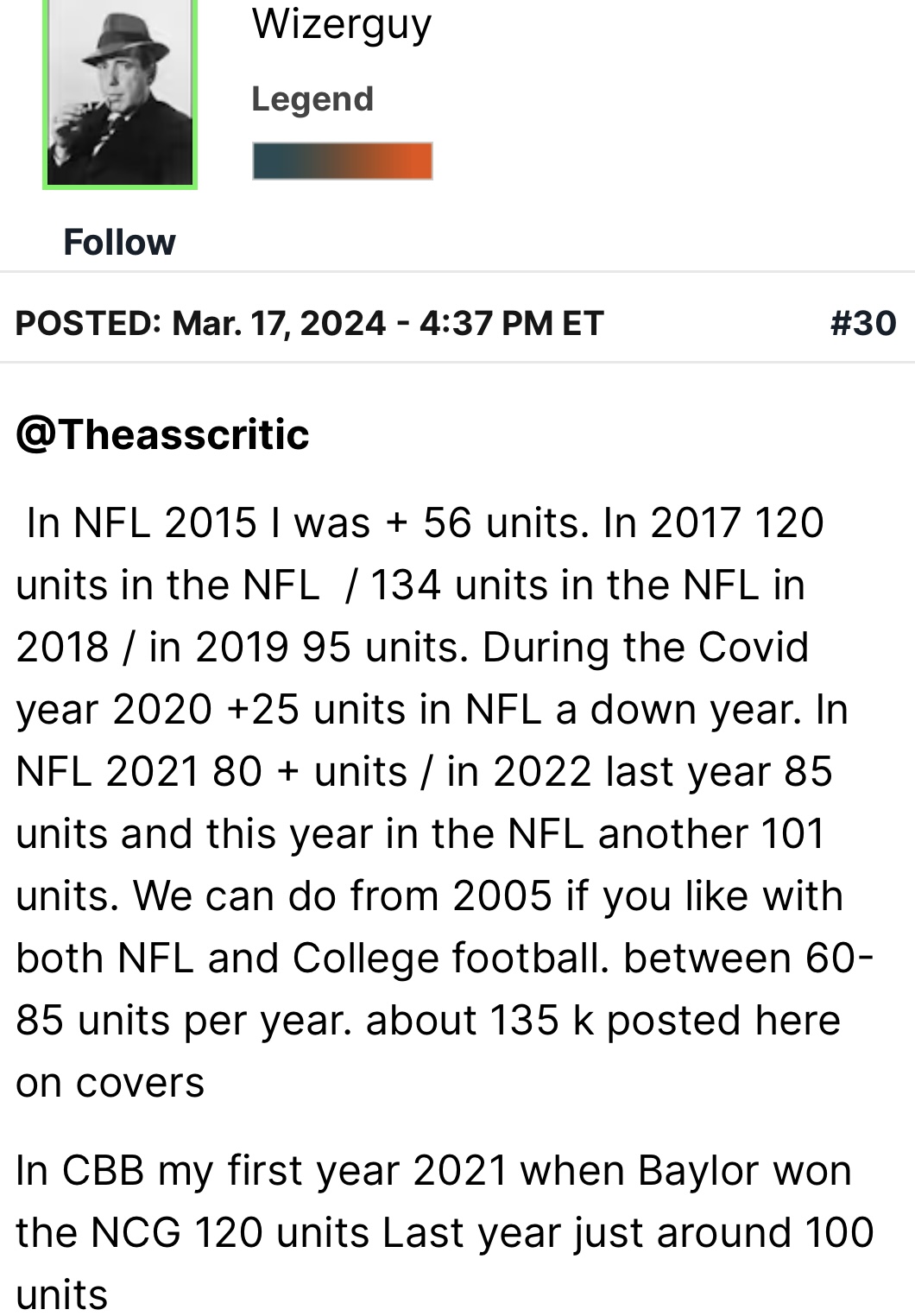Select the Legend rank label
The height and width of the screenshot is (1316, 915).
(312, 99)
